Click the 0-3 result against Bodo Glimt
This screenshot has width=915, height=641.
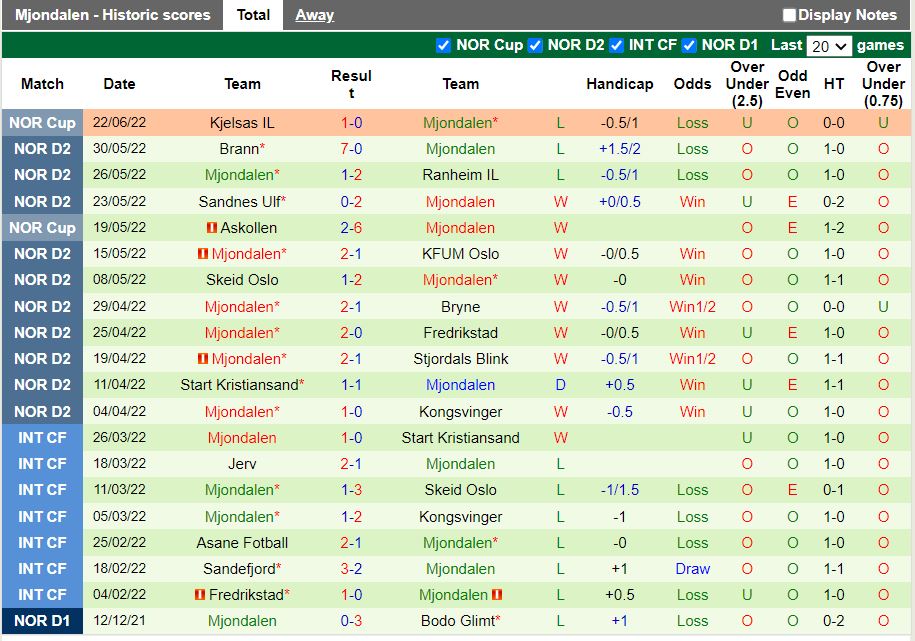[351, 621]
